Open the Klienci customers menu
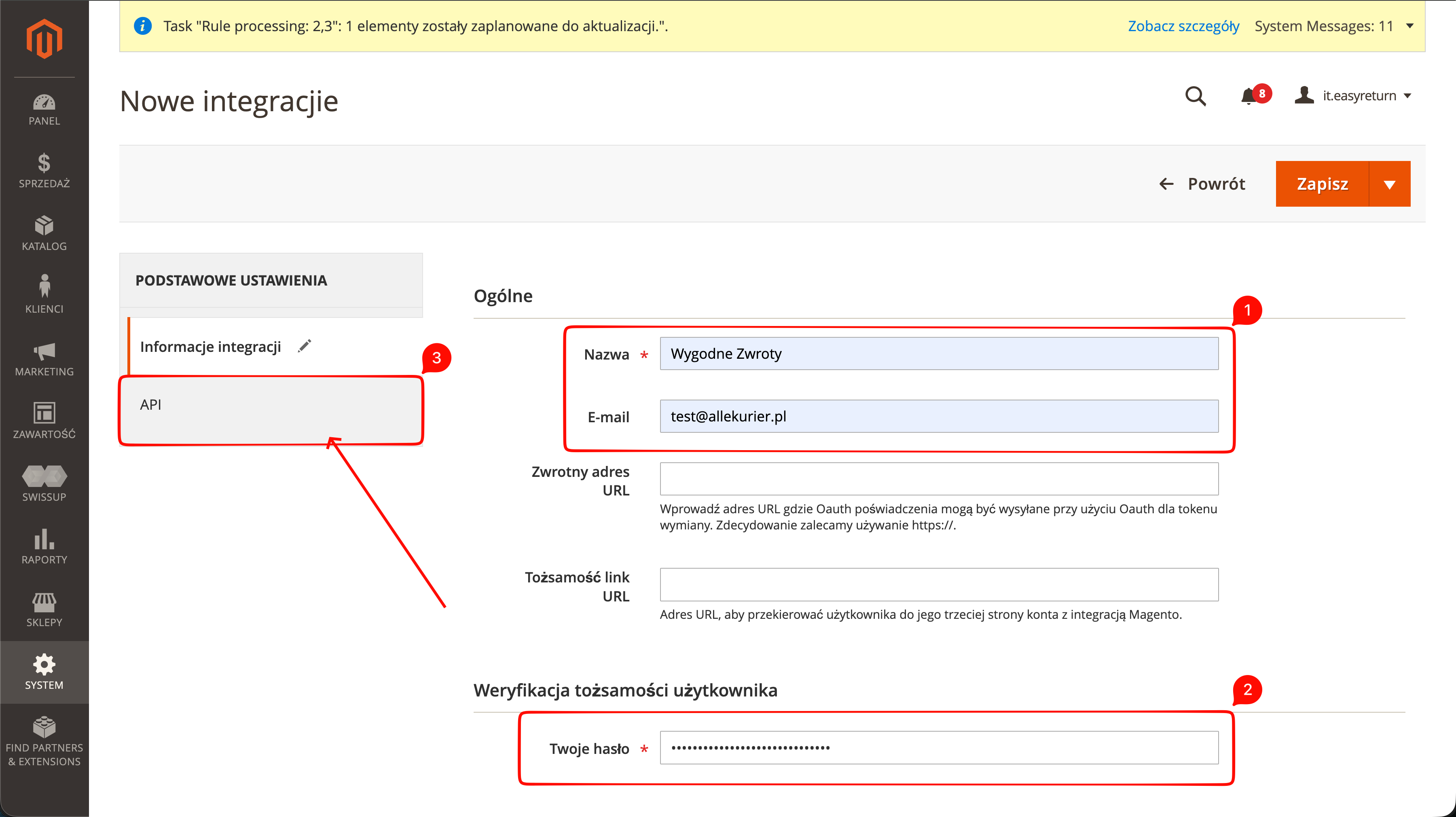 [44, 296]
